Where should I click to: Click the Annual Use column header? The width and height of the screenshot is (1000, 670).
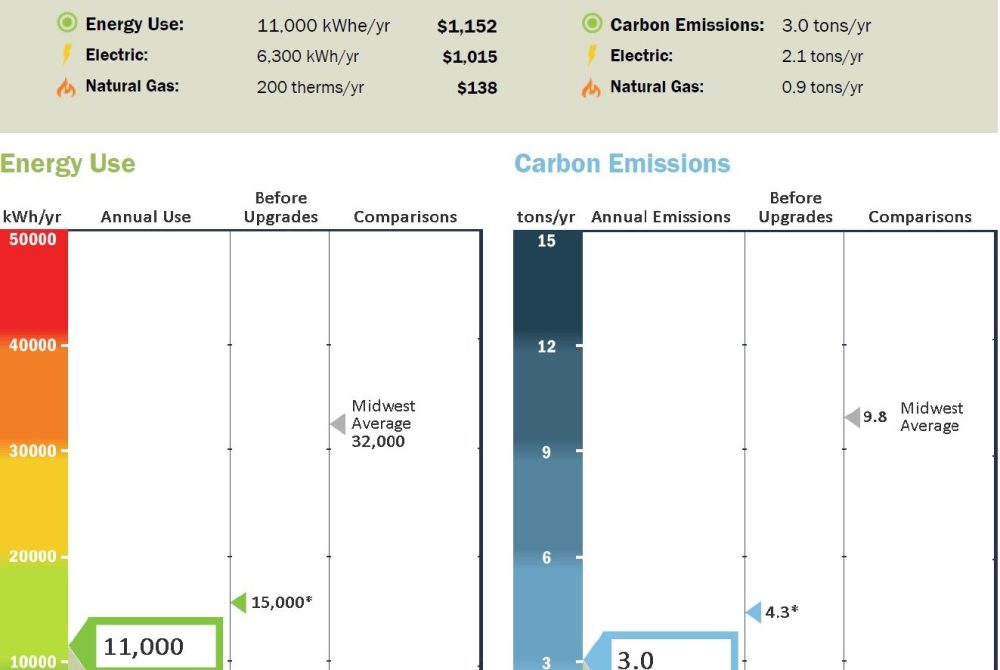click(146, 217)
